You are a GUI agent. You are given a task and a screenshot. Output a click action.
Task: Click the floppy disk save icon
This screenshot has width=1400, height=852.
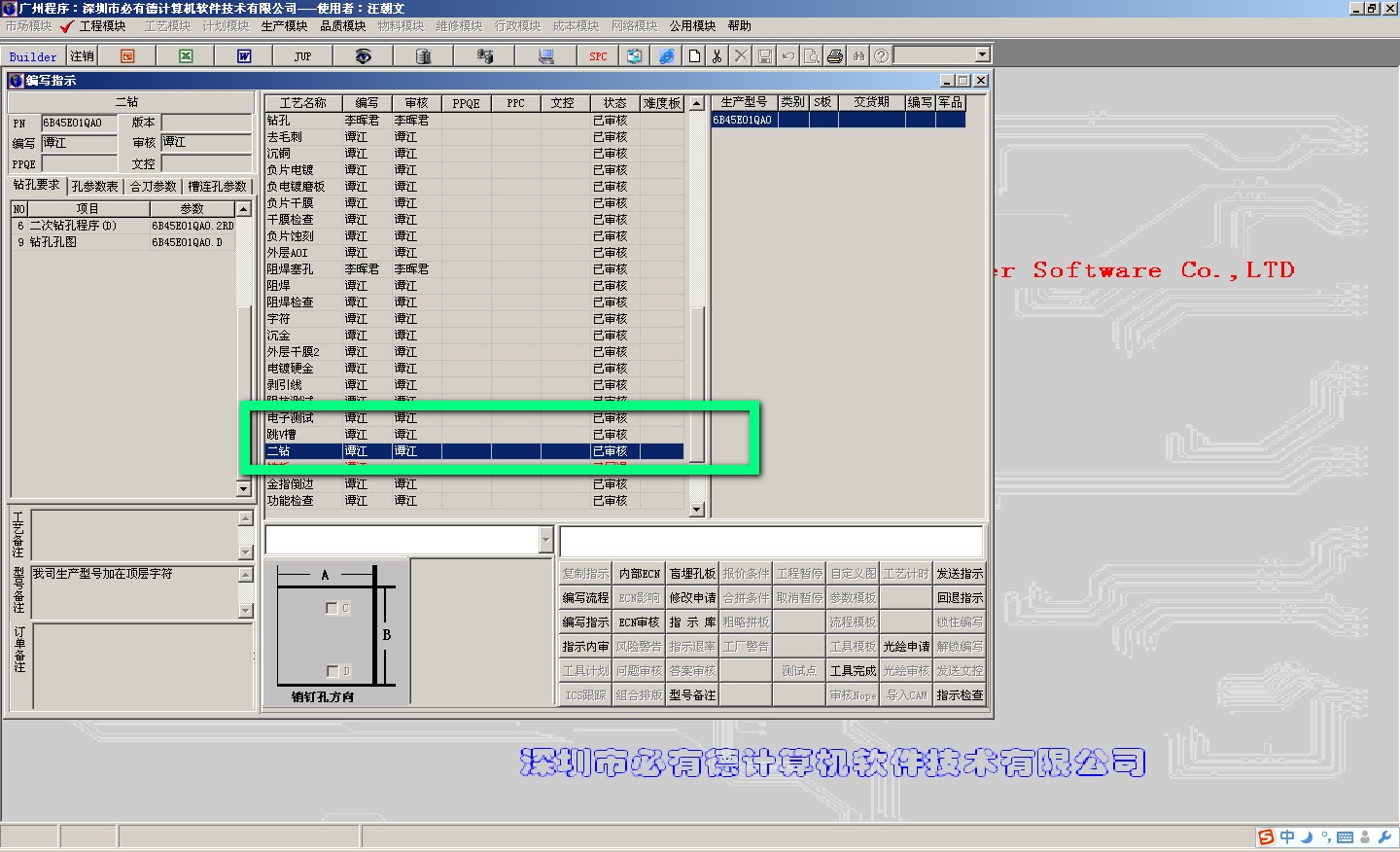[765, 56]
